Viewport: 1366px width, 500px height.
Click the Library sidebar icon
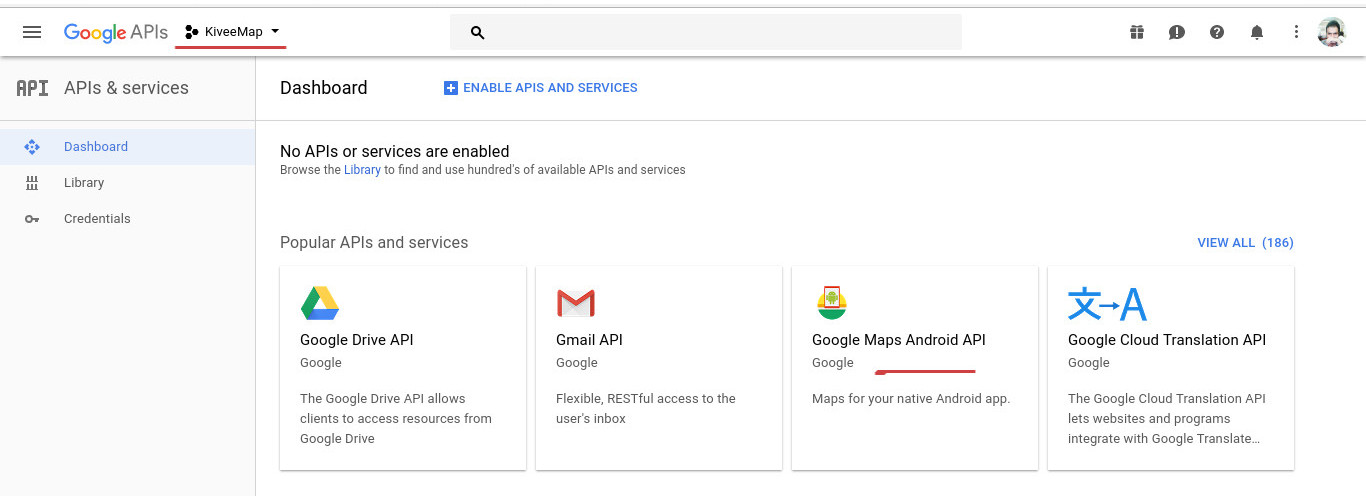point(32,182)
